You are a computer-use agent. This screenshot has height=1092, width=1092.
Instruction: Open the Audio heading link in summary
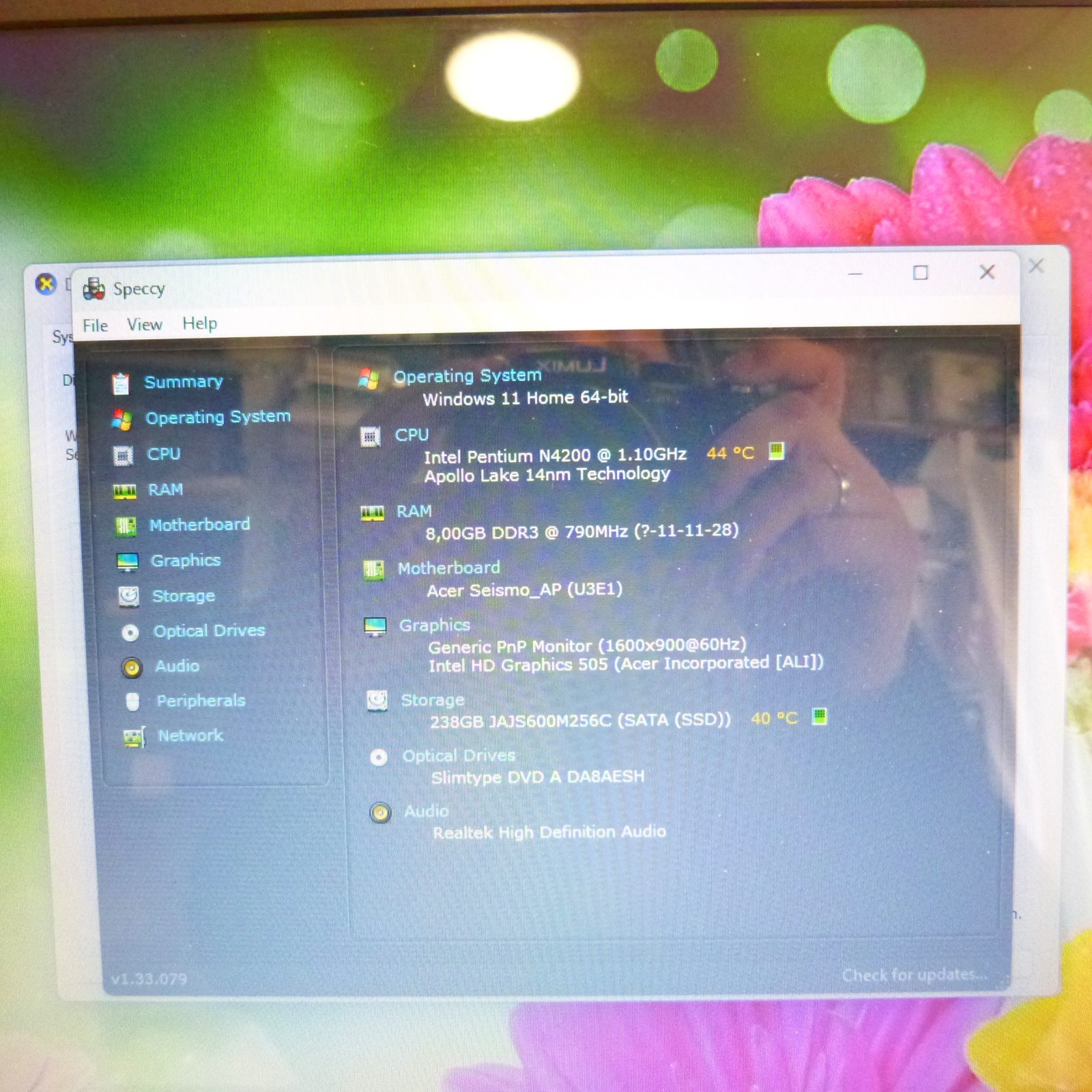[427, 811]
